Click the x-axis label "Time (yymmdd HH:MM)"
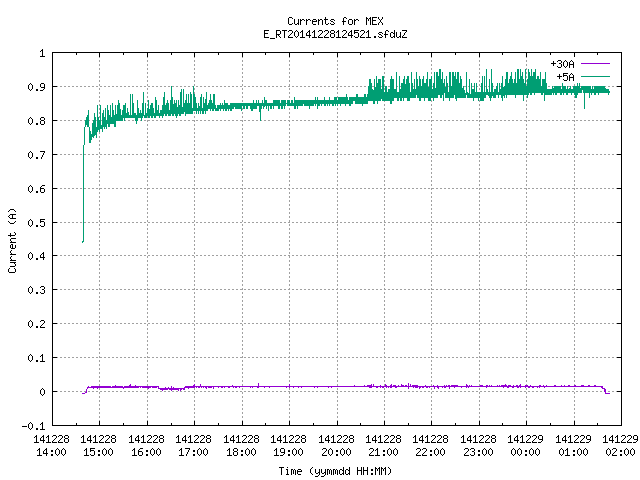Viewport: 640px width, 480px height. tap(335, 471)
